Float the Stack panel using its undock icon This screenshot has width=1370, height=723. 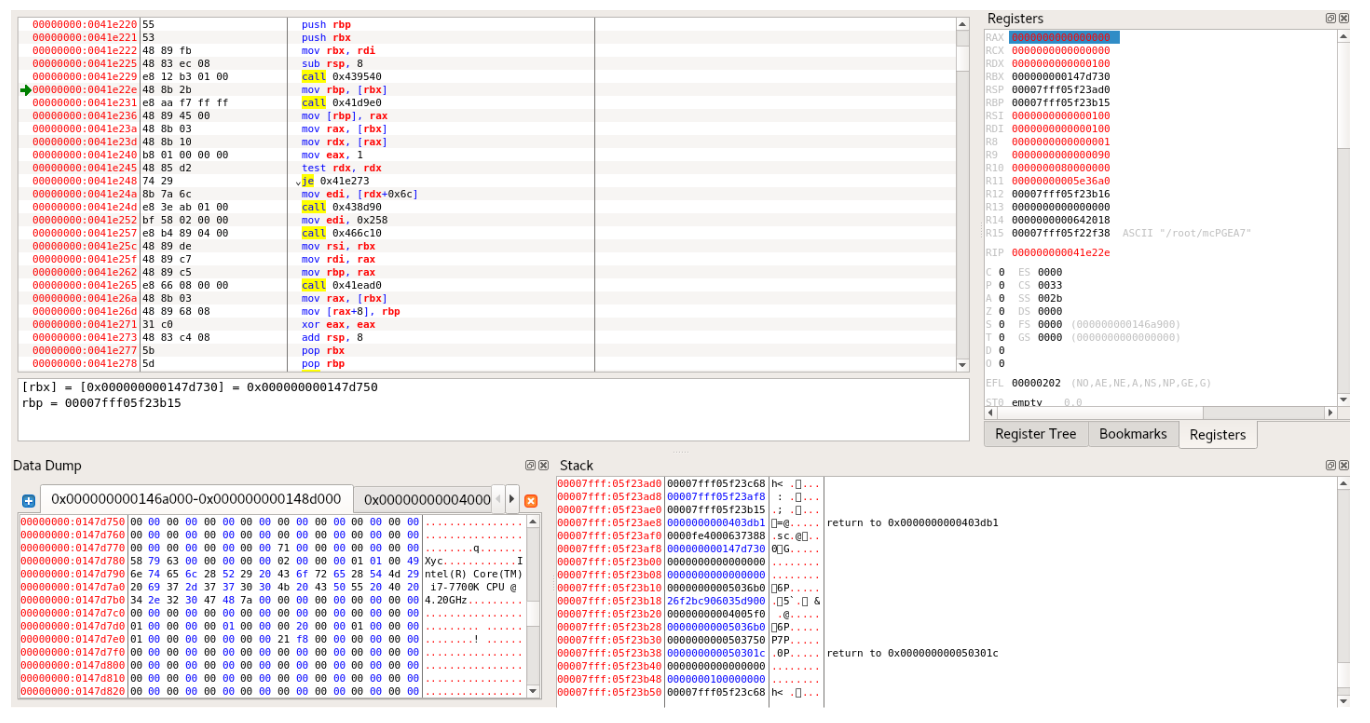(x=1330, y=465)
